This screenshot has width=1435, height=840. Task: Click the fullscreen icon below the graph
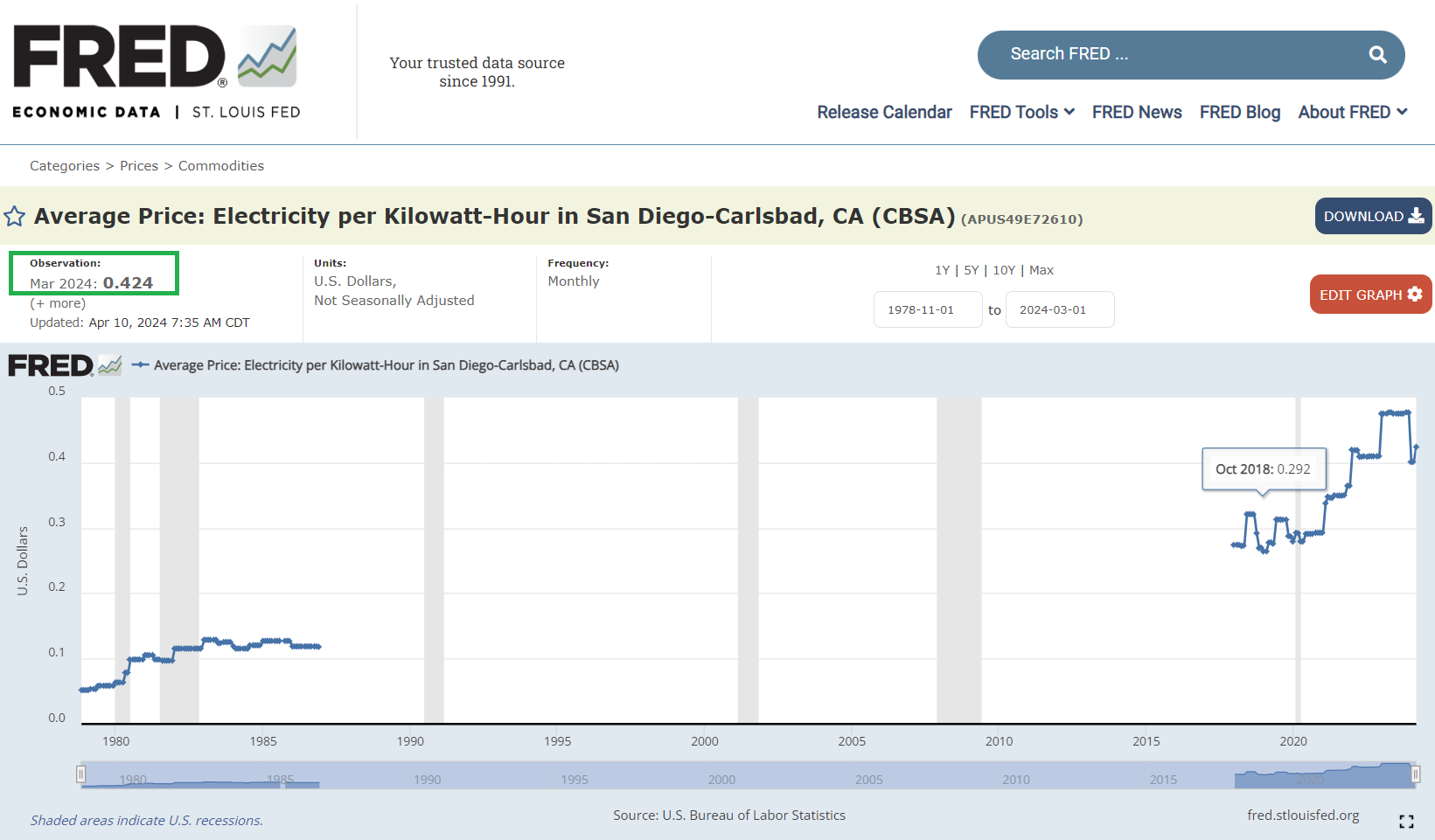1406,822
